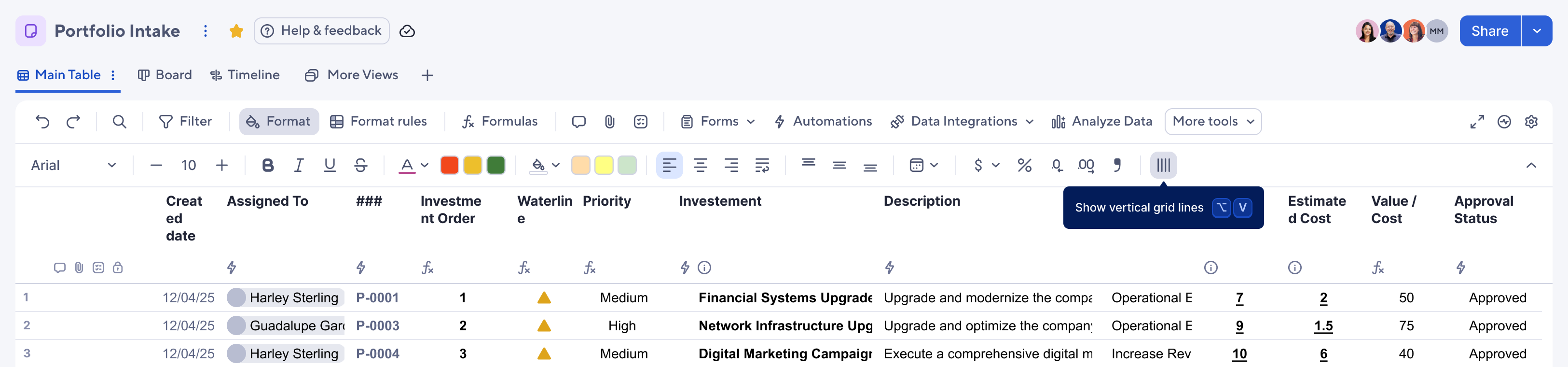Toggle vertical grid lines button
Image resolution: width=1568 pixels, height=367 pixels.
pyautogui.click(x=1163, y=165)
